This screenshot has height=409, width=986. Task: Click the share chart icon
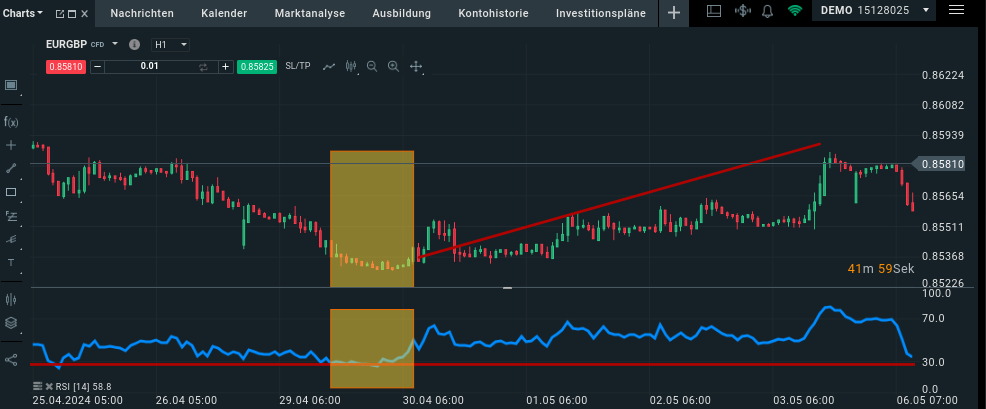[x=11, y=360]
